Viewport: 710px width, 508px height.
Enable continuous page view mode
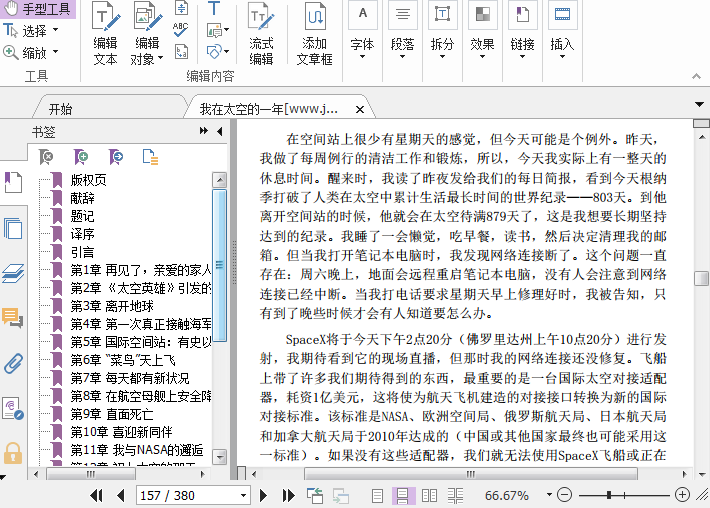(x=403, y=495)
